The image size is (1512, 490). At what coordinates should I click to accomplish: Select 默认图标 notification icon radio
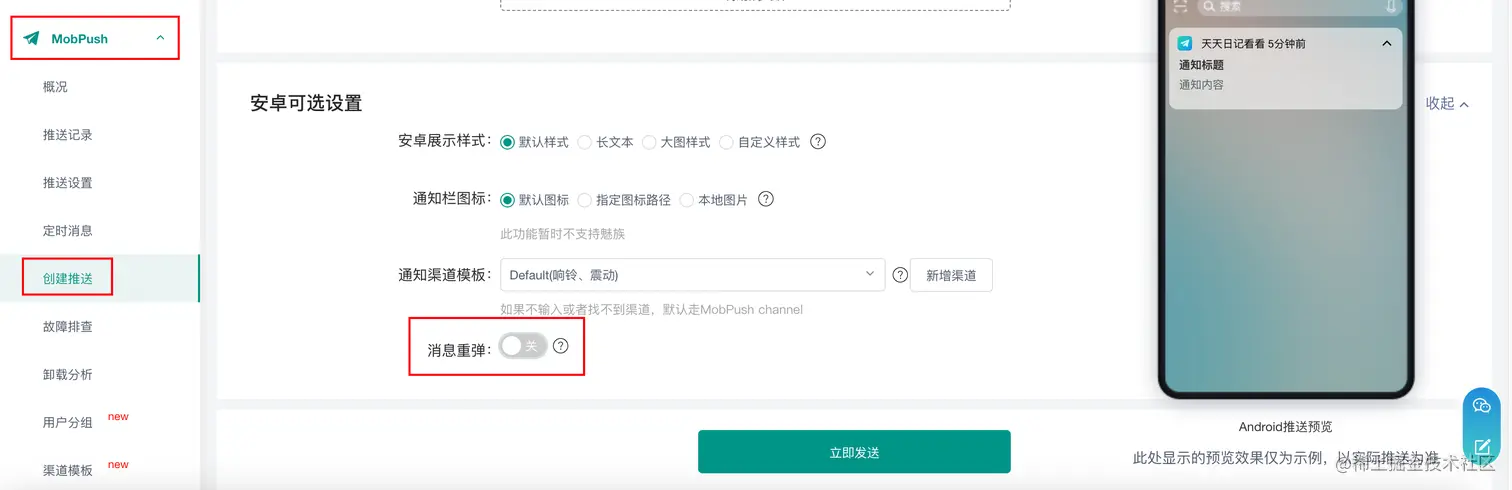(x=508, y=200)
